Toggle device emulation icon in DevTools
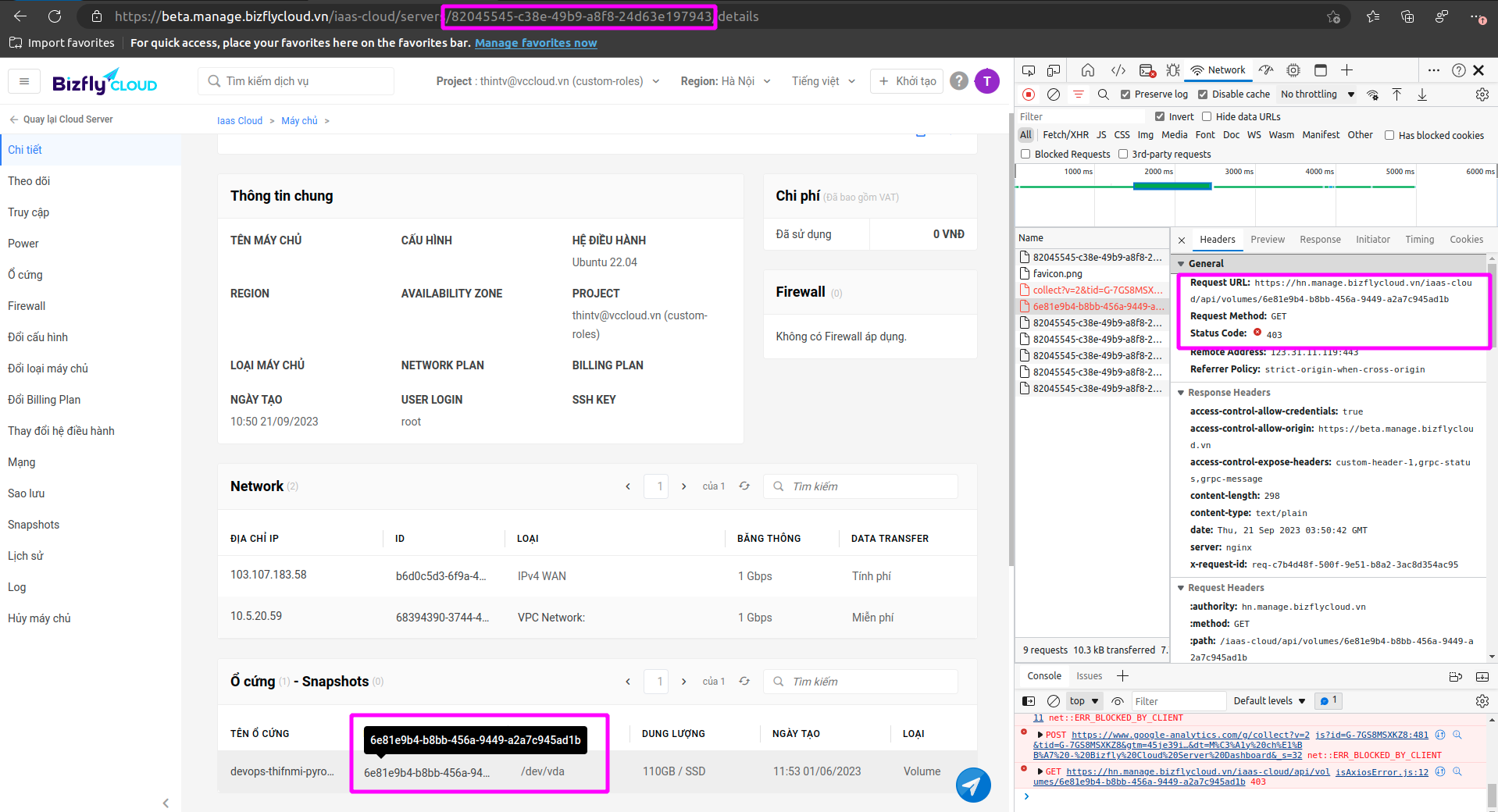The height and width of the screenshot is (812, 1498). 1054,70
